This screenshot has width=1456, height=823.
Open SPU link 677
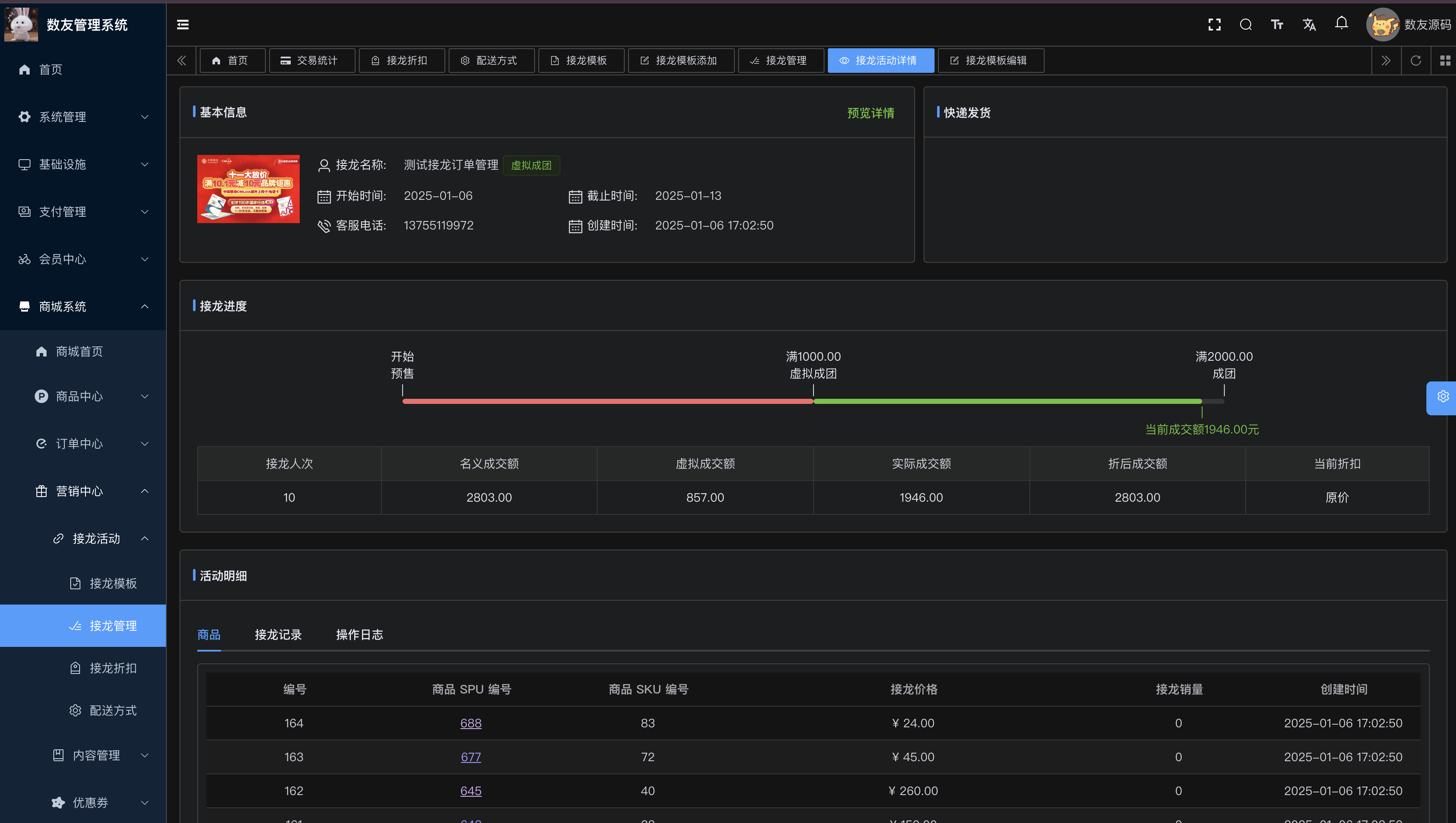click(x=471, y=757)
